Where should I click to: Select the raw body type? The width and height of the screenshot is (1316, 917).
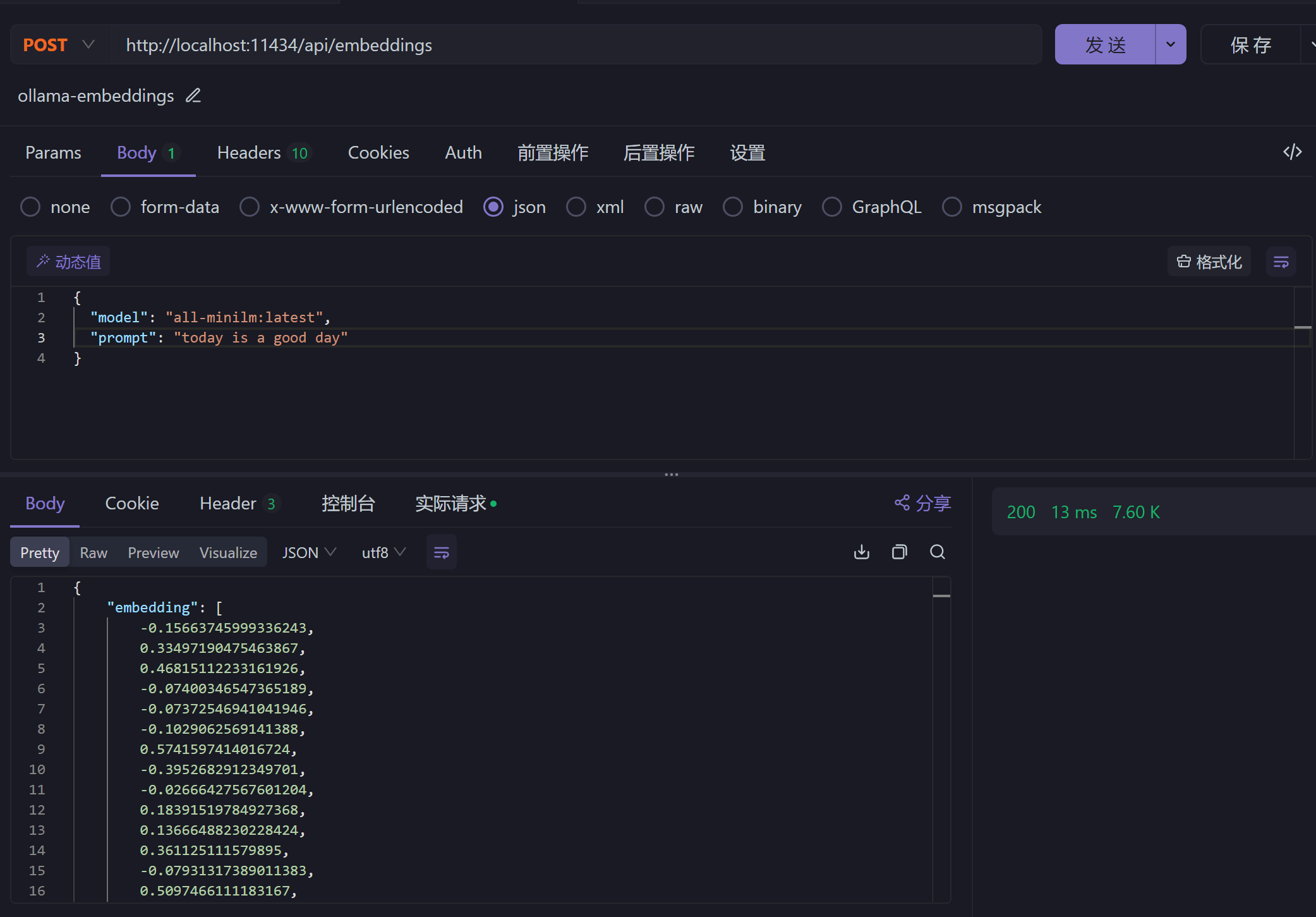click(655, 207)
